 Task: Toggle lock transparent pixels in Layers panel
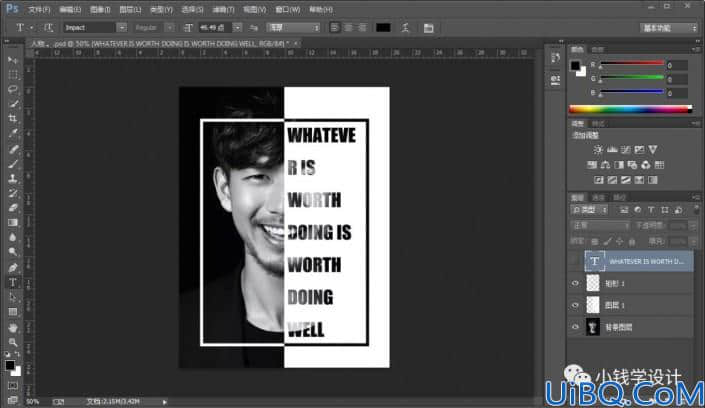pos(594,242)
